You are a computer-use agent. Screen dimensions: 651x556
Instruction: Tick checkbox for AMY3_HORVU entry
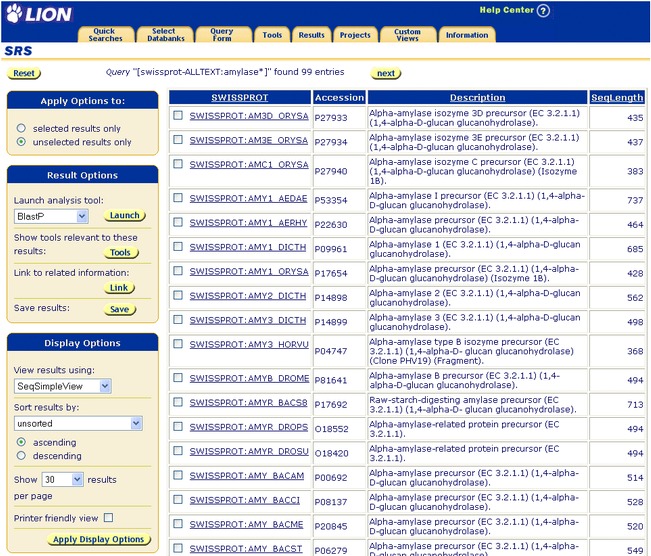tap(178, 343)
